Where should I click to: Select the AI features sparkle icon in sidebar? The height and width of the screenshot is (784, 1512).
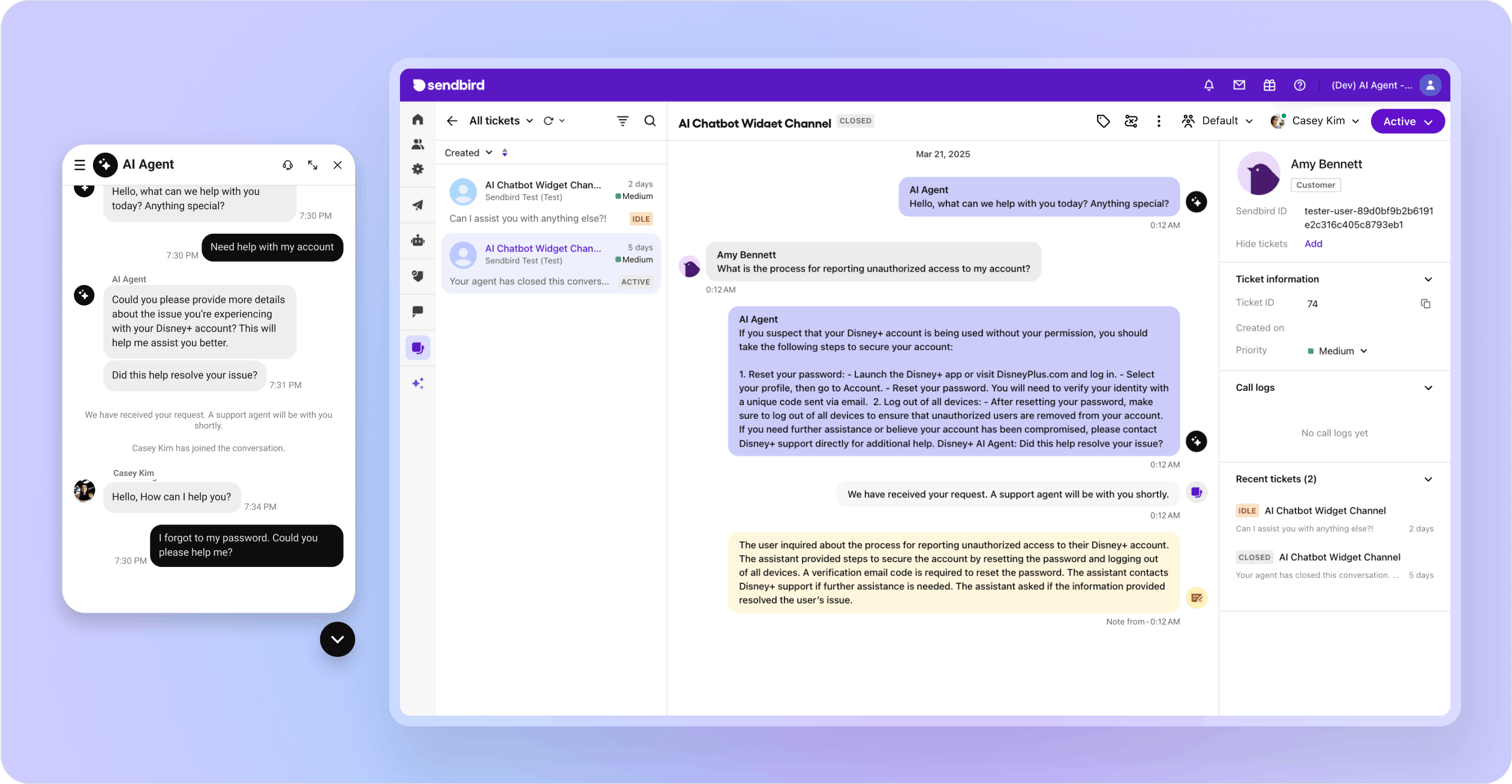pyautogui.click(x=418, y=383)
